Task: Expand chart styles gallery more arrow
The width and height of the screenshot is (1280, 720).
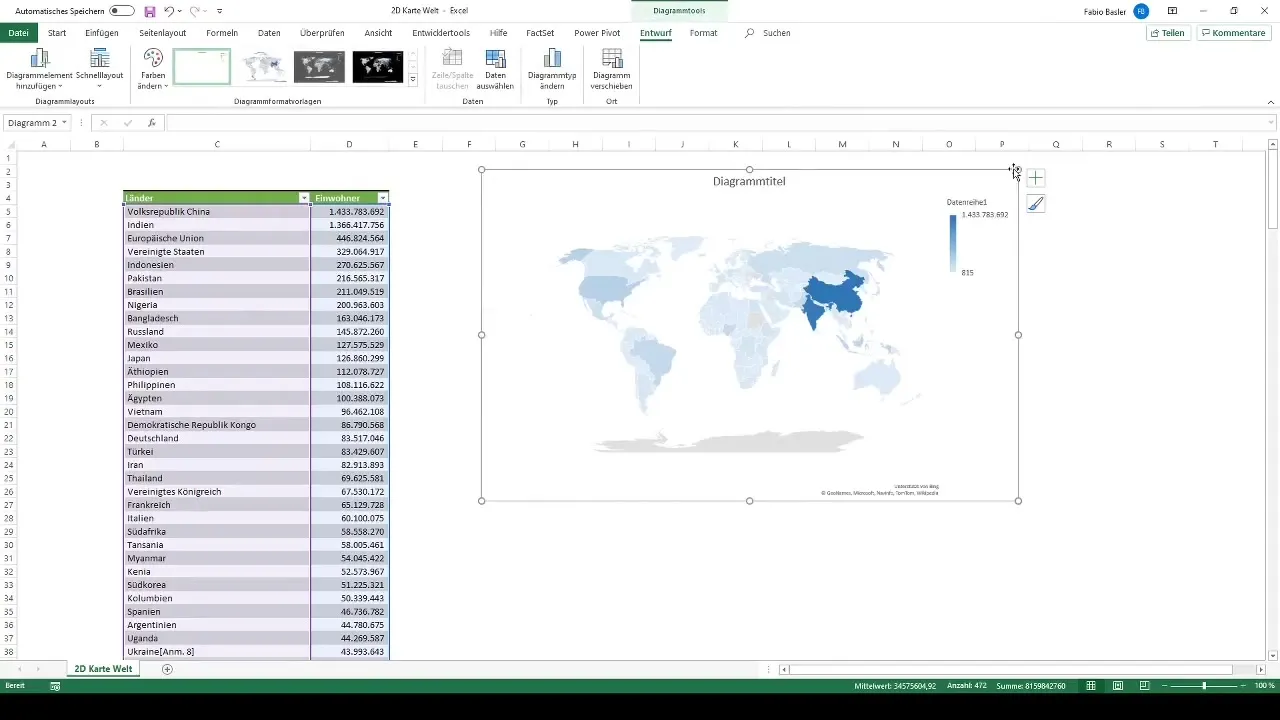Action: (x=412, y=80)
